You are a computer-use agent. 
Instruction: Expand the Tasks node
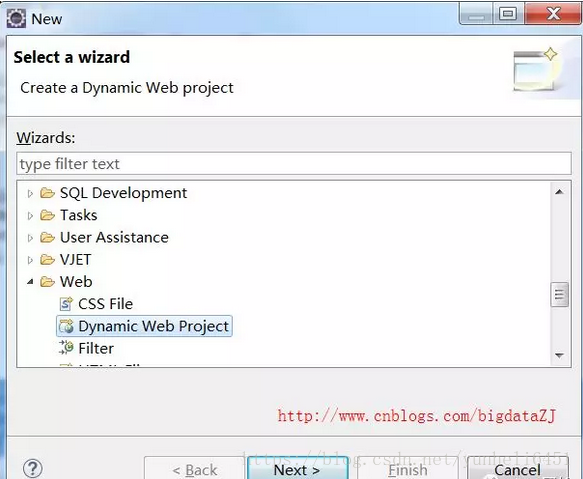[30, 216]
